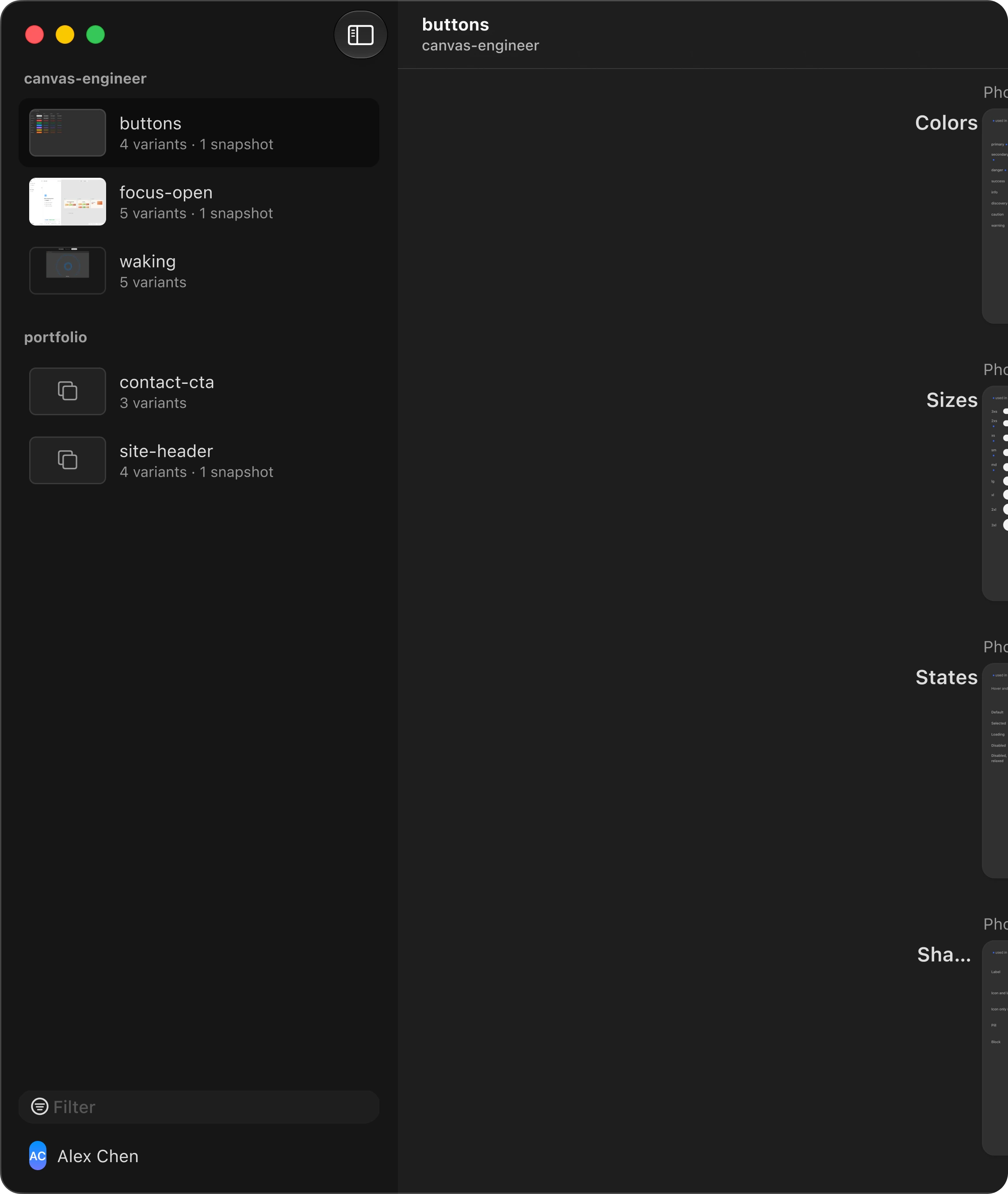
Task: Click the green fullscreen window button
Action: point(95,35)
